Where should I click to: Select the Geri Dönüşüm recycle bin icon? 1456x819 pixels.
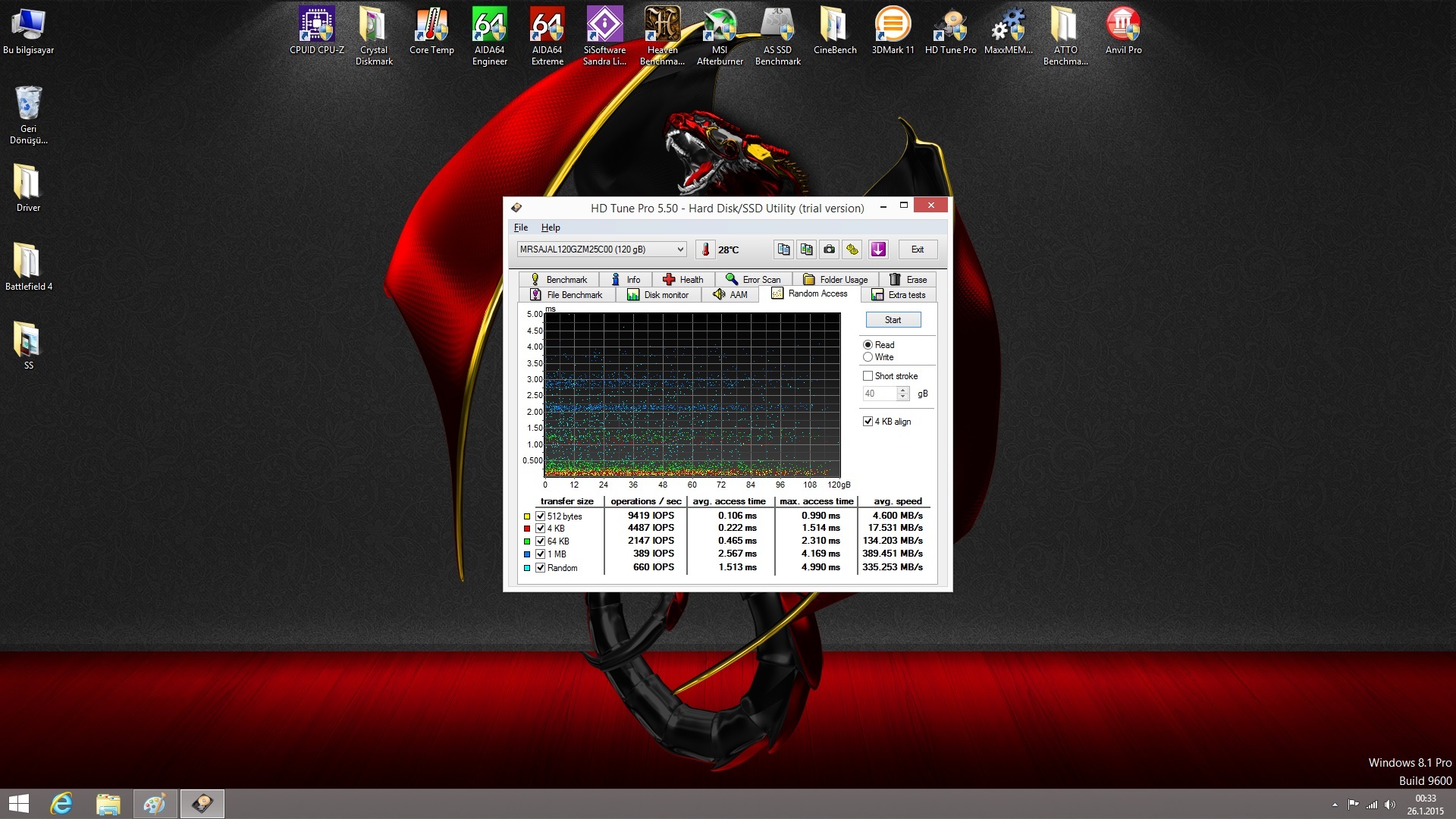point(29,115)
